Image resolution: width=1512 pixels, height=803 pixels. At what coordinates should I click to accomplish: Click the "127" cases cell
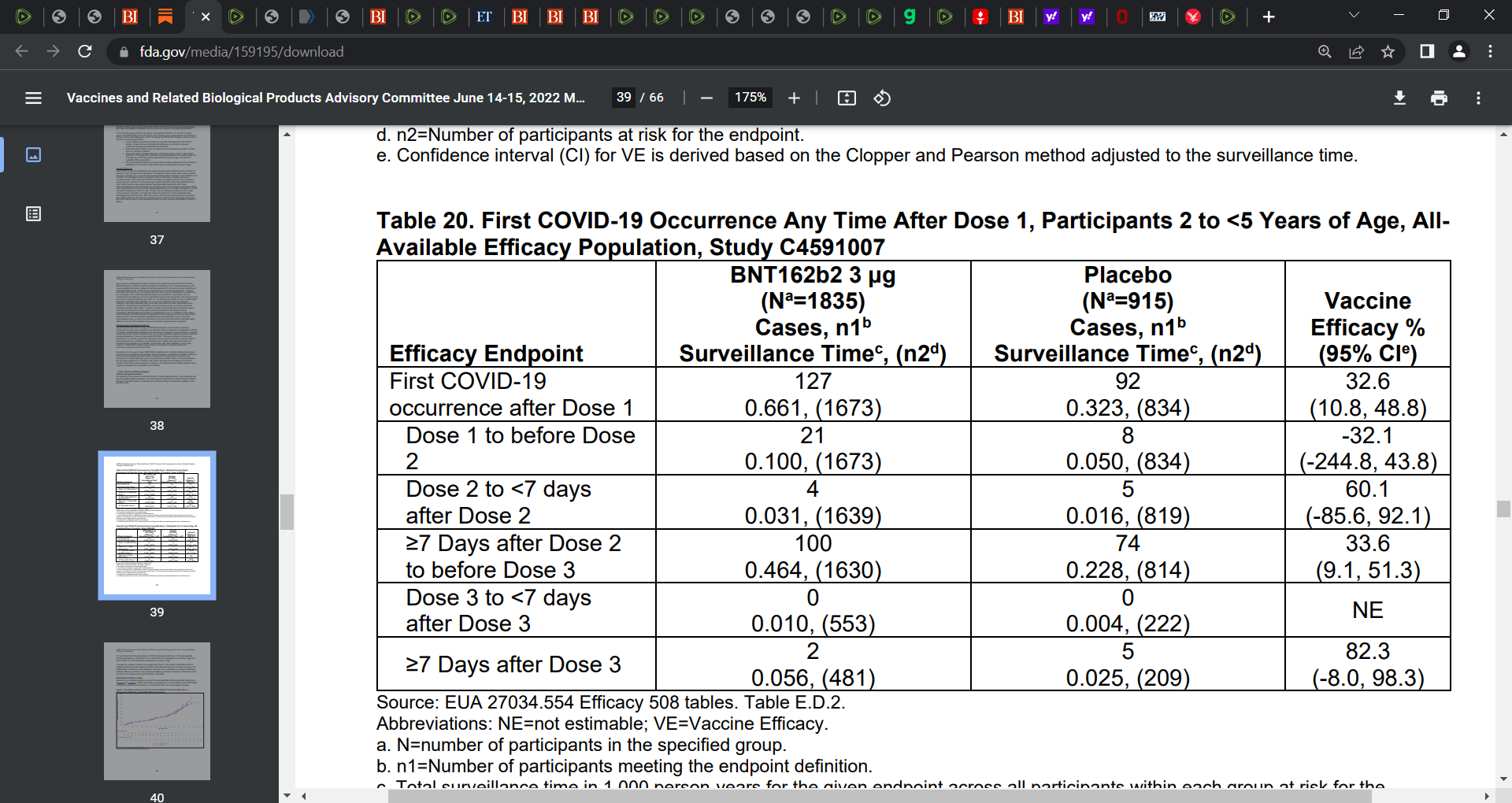pos(813,381)
